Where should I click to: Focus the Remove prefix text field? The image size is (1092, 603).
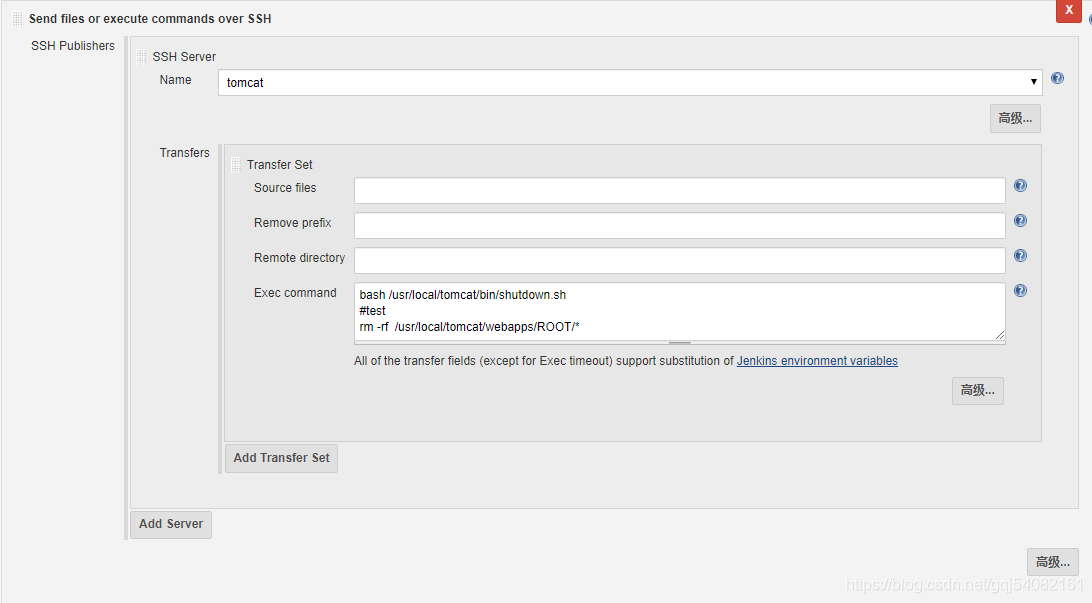point(680,225)
